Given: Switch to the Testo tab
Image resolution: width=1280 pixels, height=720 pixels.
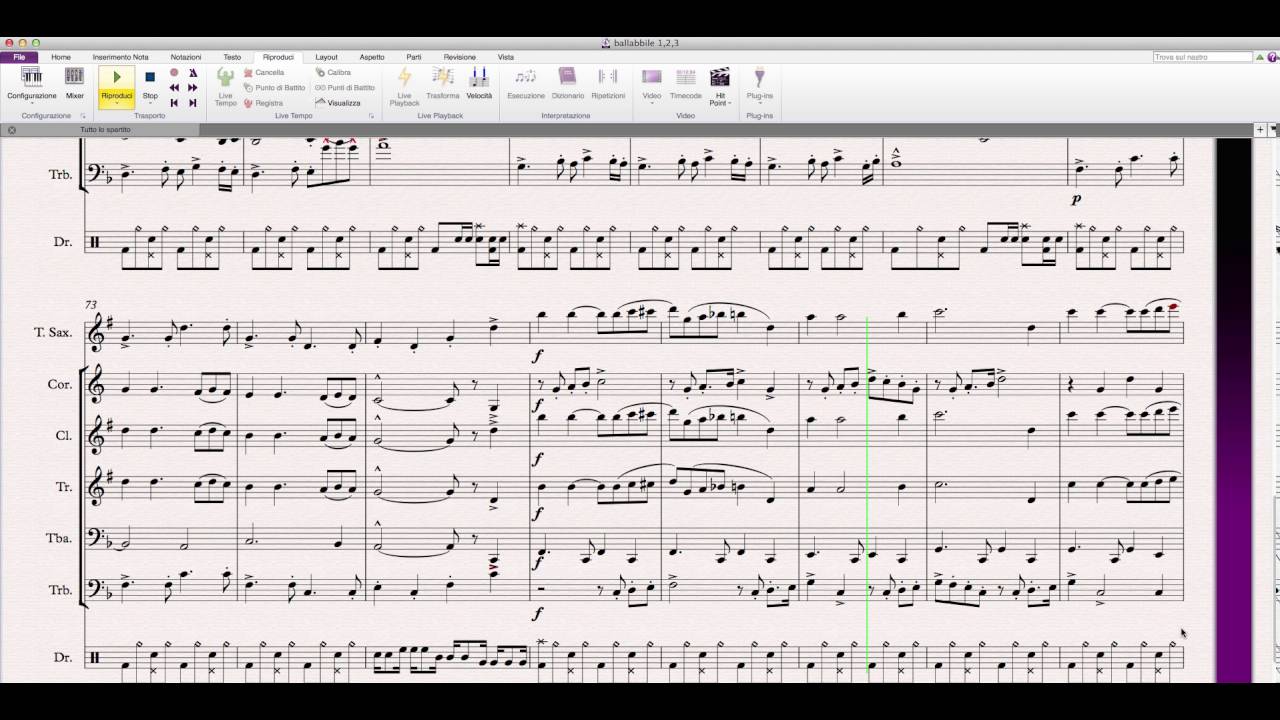Looking at the screenshot, I should click(232, 57).
